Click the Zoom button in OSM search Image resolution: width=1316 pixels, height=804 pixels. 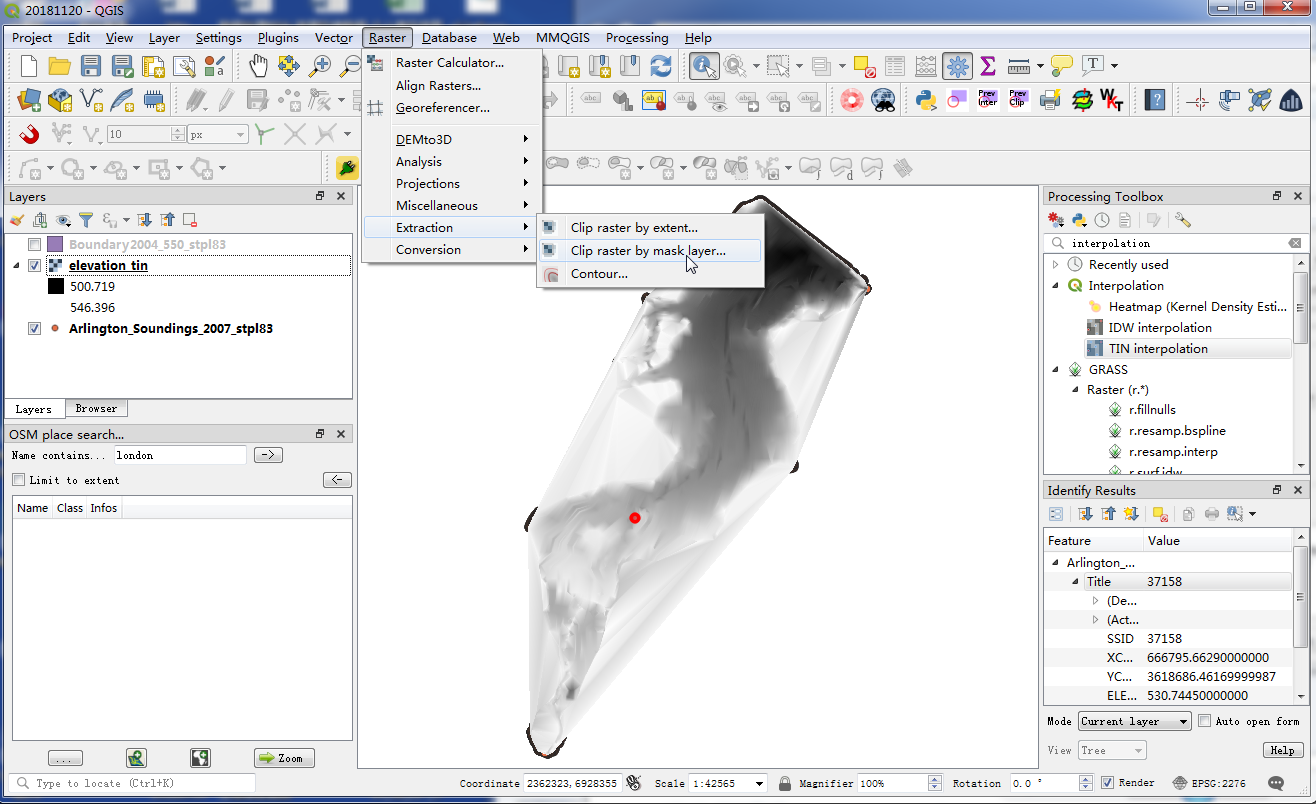(284, 758)
